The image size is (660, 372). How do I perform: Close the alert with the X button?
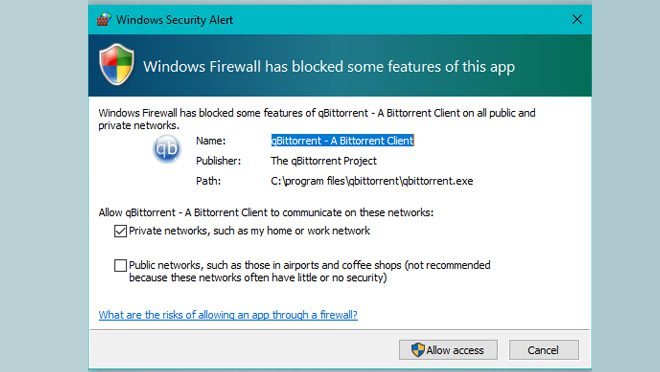tap(577, 19)
